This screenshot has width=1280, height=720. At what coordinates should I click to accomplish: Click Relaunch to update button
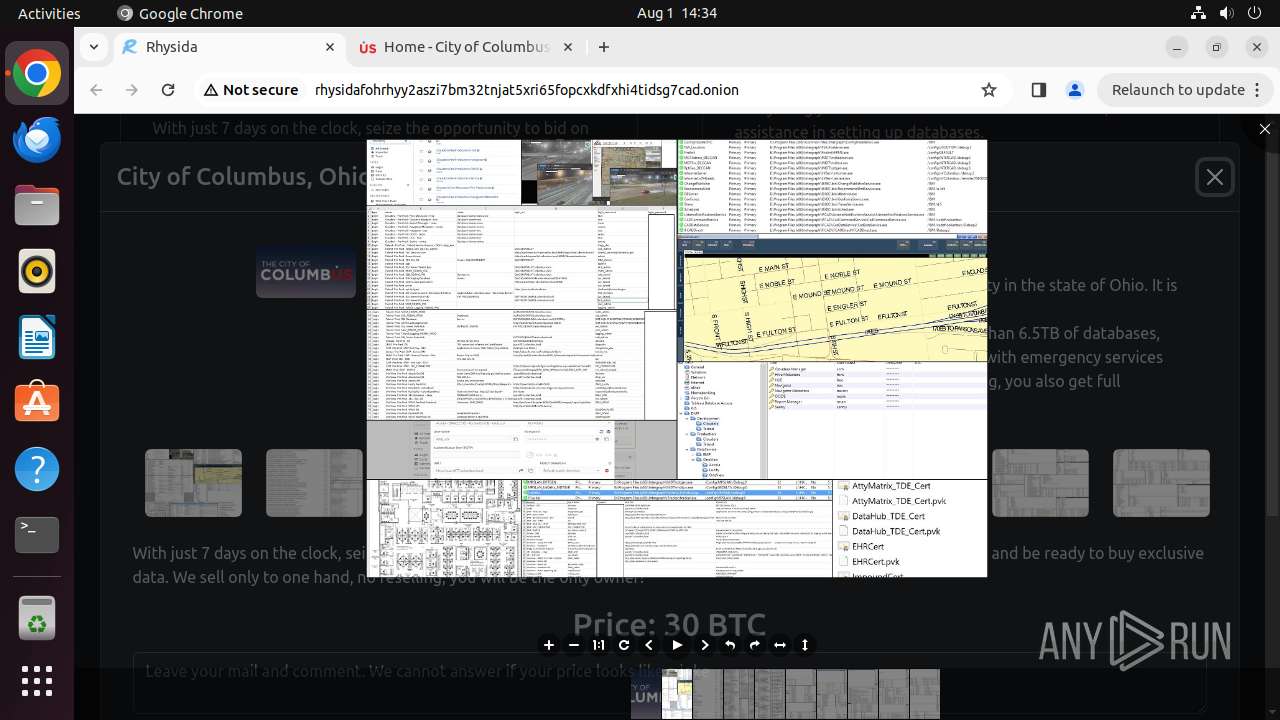(1177, 90)
